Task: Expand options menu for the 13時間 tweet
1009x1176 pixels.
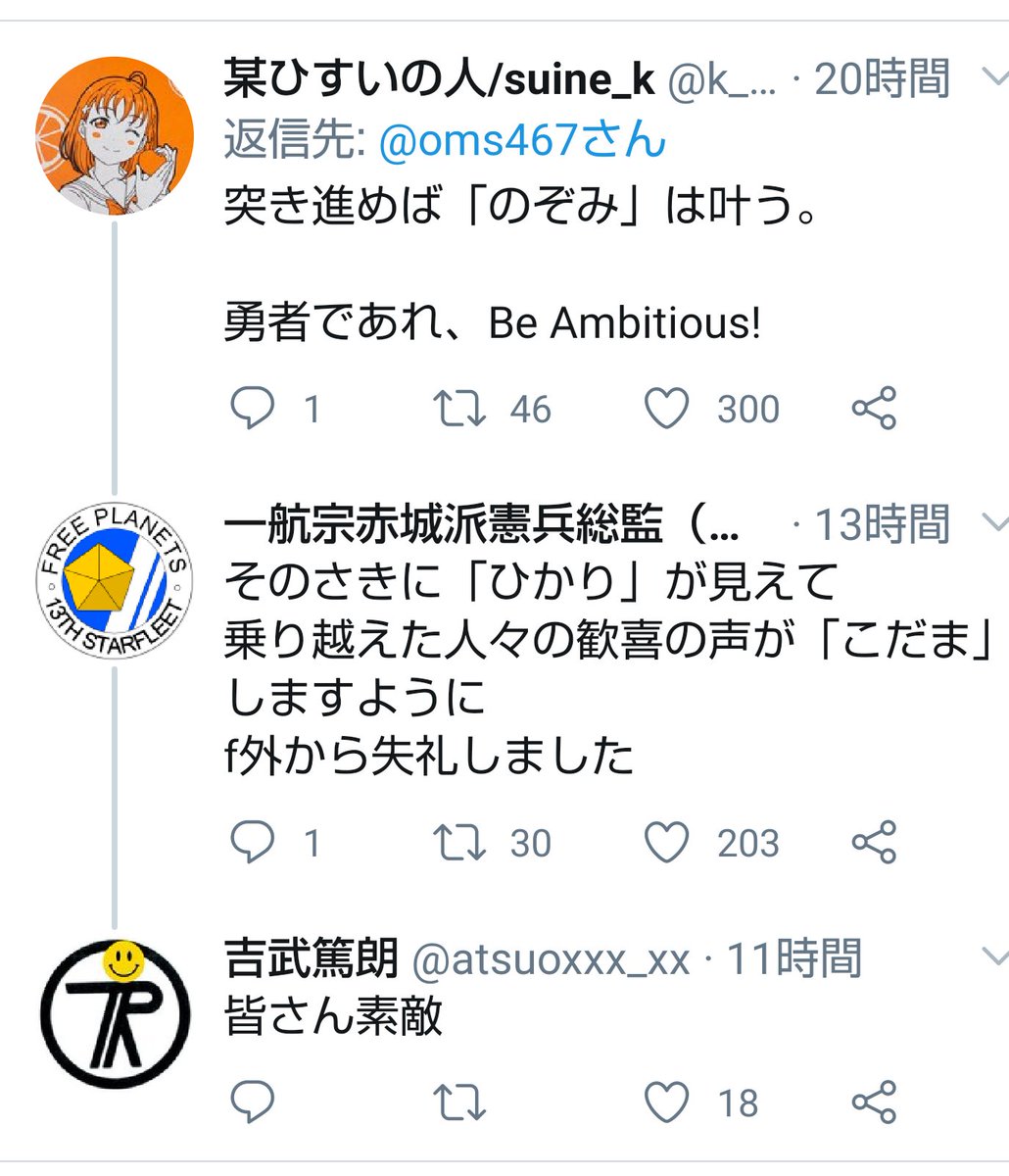Action: click(993, 522)
